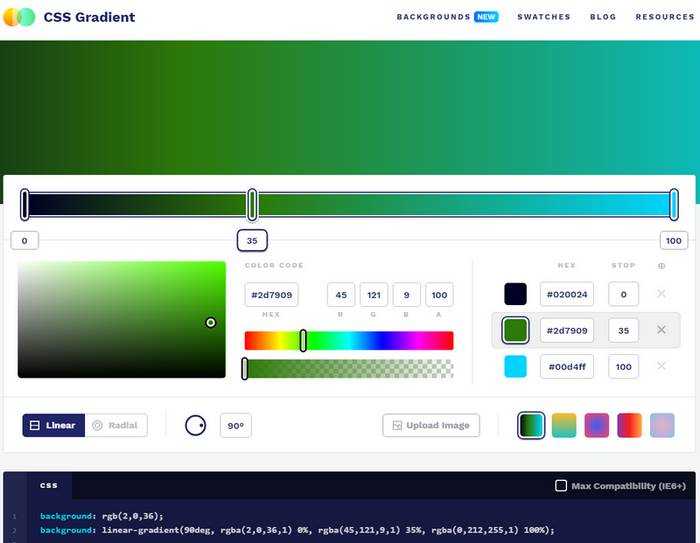Viewport: 700px width, 543px height.
Task: Open the Swatches page
Action: (544, 17)
